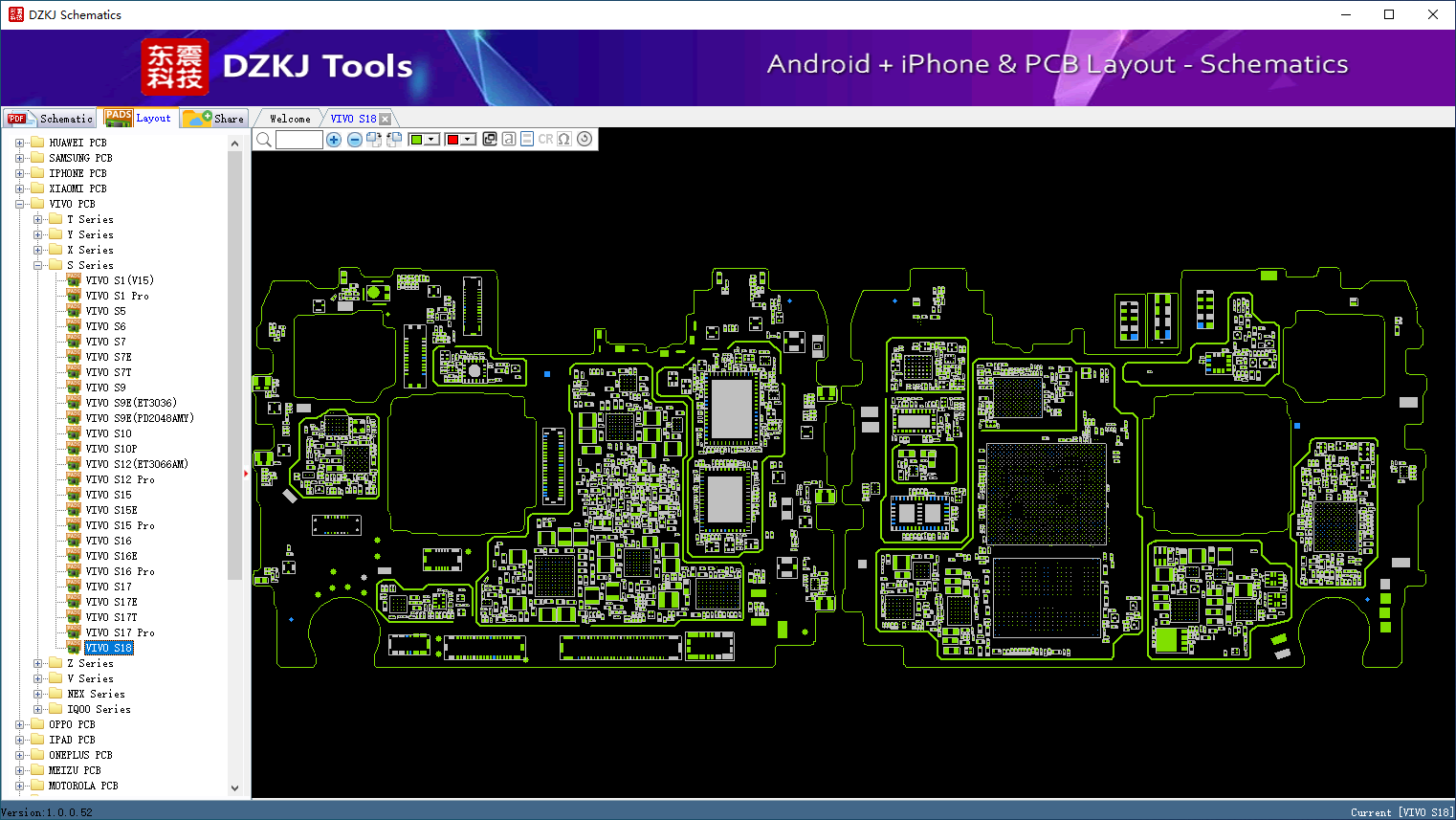Open VIVO S10P layout file
Screen dimensions: 1456x820
(111, 449)
